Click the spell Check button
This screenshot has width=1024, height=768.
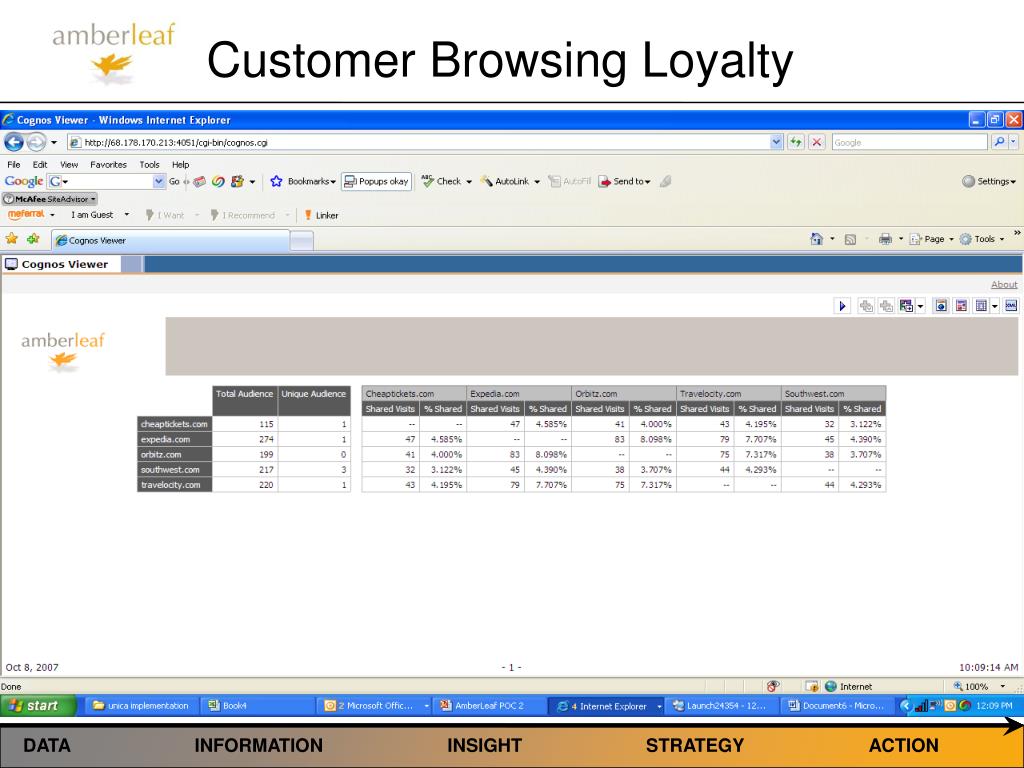pos(446,182)
